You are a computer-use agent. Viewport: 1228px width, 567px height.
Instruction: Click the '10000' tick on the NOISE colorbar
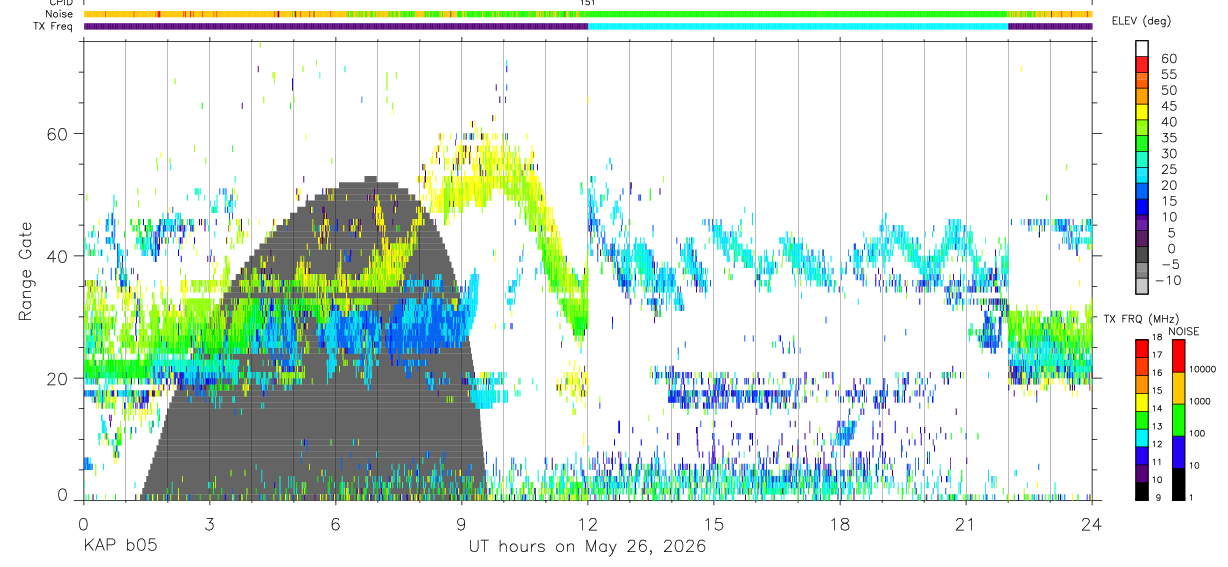(x=1204, y=369)
